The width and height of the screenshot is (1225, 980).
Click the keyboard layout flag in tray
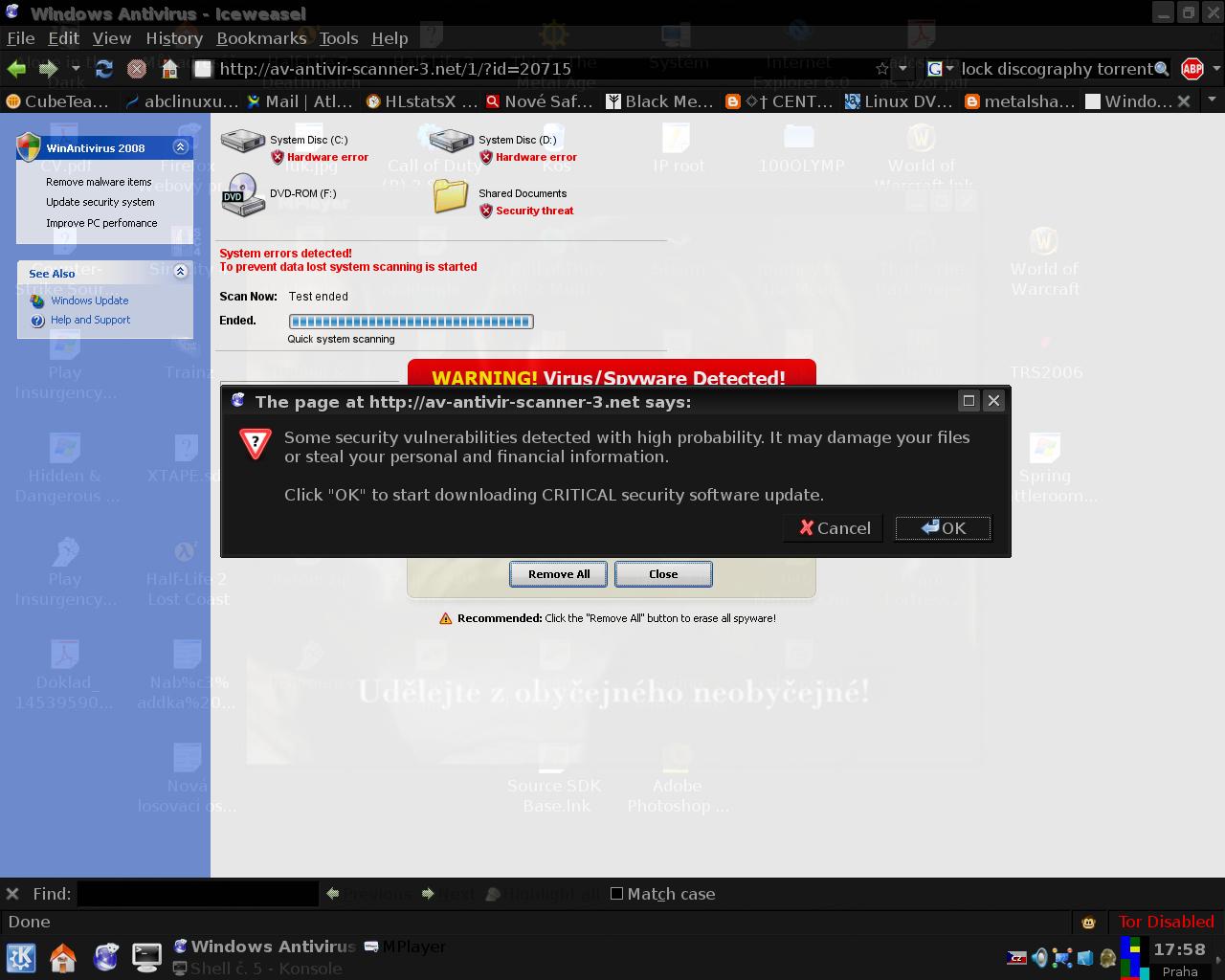click(x=1017, y=958)
